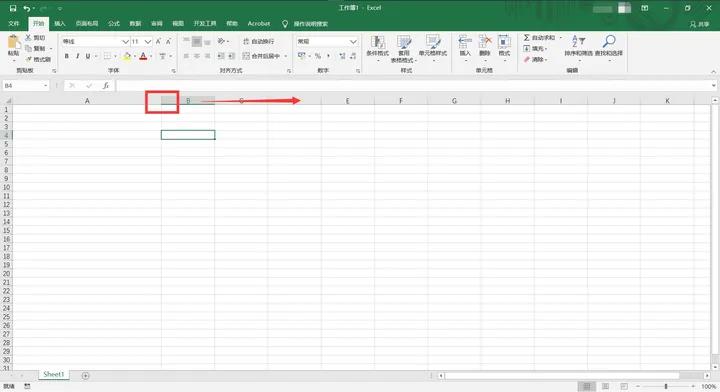Click the Copy (复制) icon
The image size is (720, 392).
(x=28, y=48)
